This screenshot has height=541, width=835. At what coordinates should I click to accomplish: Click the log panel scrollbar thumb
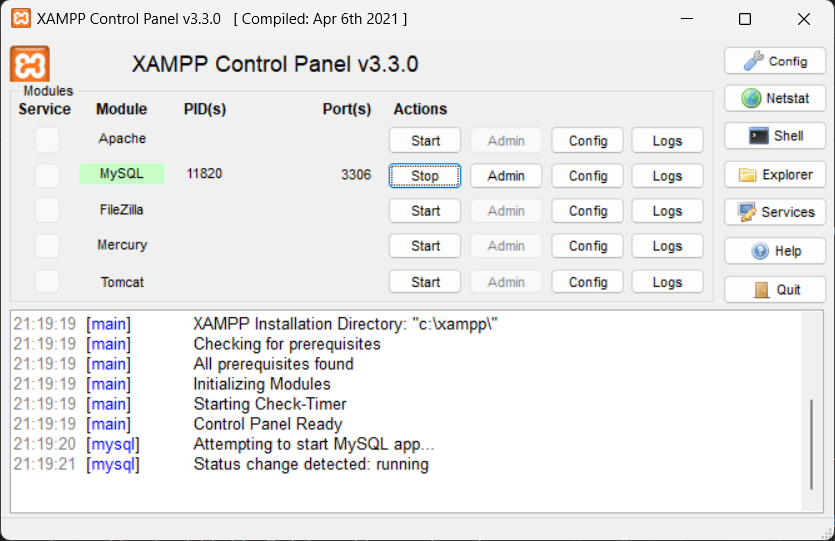click(x=811, y=444)
